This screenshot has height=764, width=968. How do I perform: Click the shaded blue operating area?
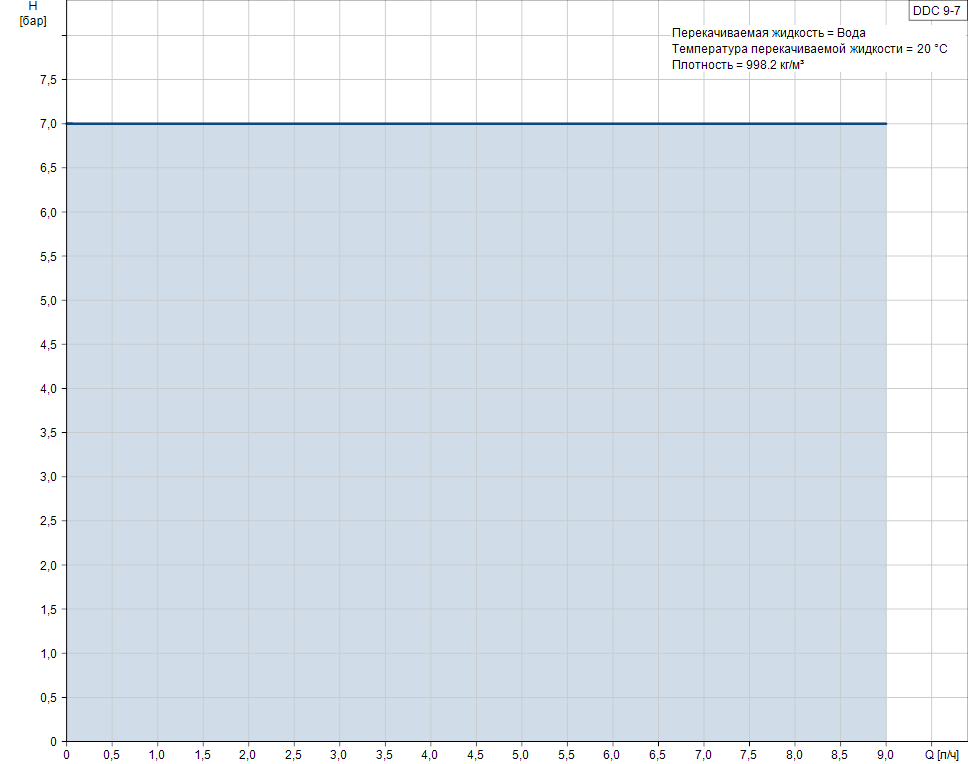point(476,430)
